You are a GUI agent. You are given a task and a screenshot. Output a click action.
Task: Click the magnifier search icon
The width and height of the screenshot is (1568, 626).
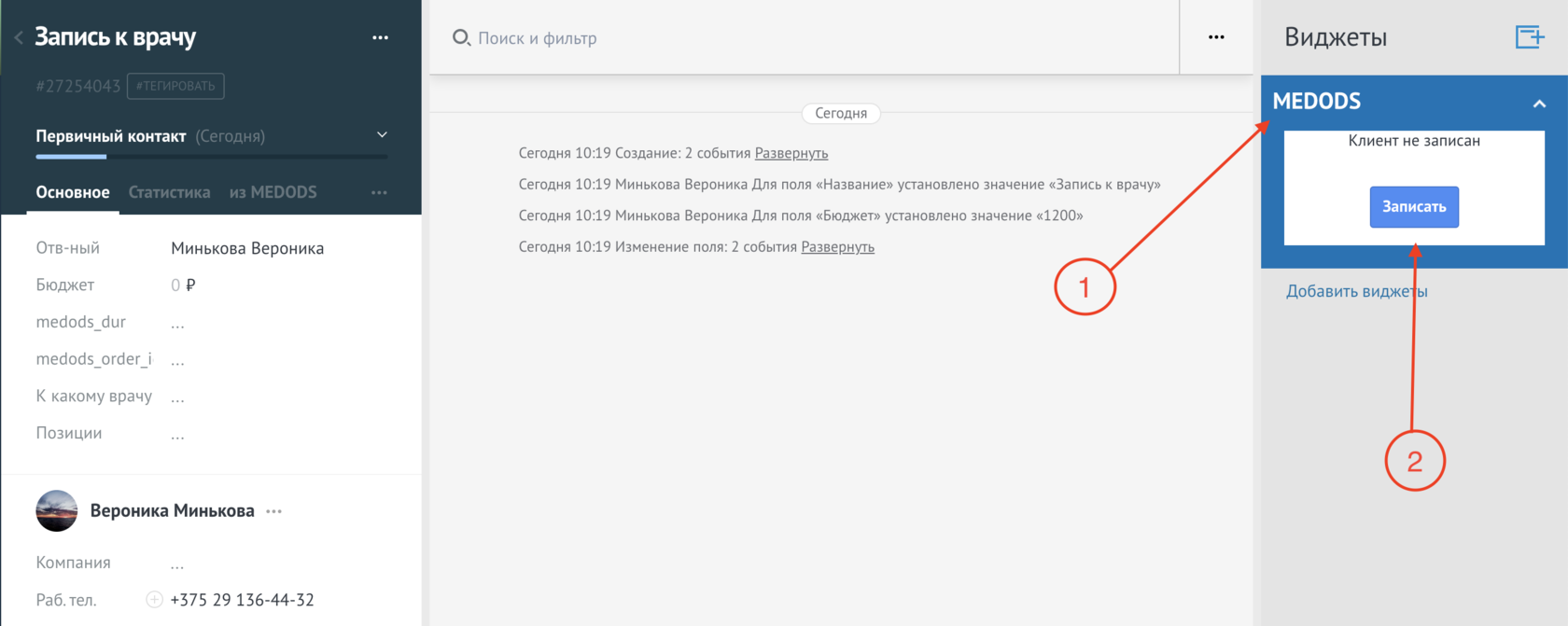coord(461,38)
